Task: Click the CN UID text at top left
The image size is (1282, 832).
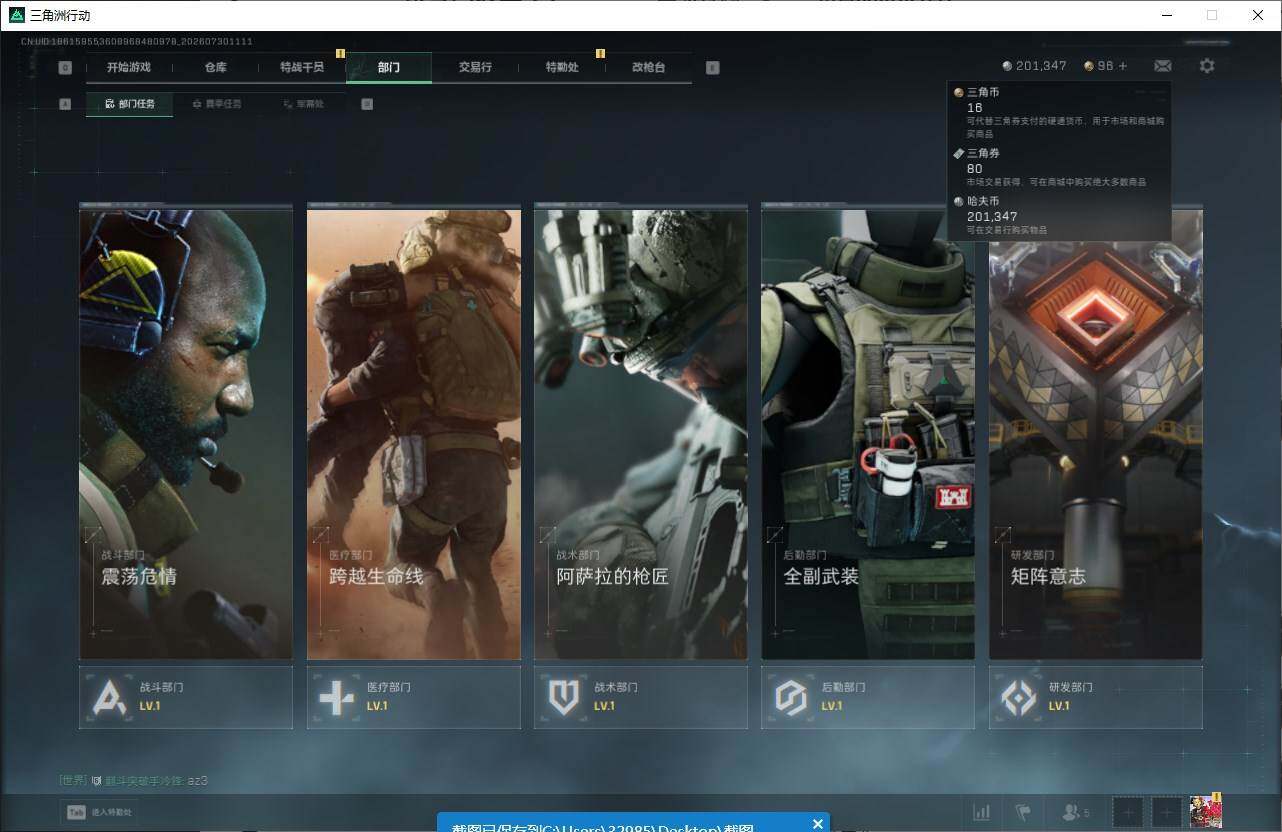Action: [136, 42]
